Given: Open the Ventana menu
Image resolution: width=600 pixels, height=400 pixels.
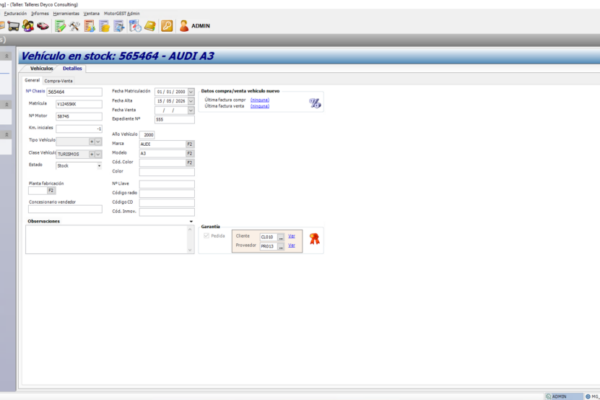Looking at the screenshot, I should (x=91, y=13).
